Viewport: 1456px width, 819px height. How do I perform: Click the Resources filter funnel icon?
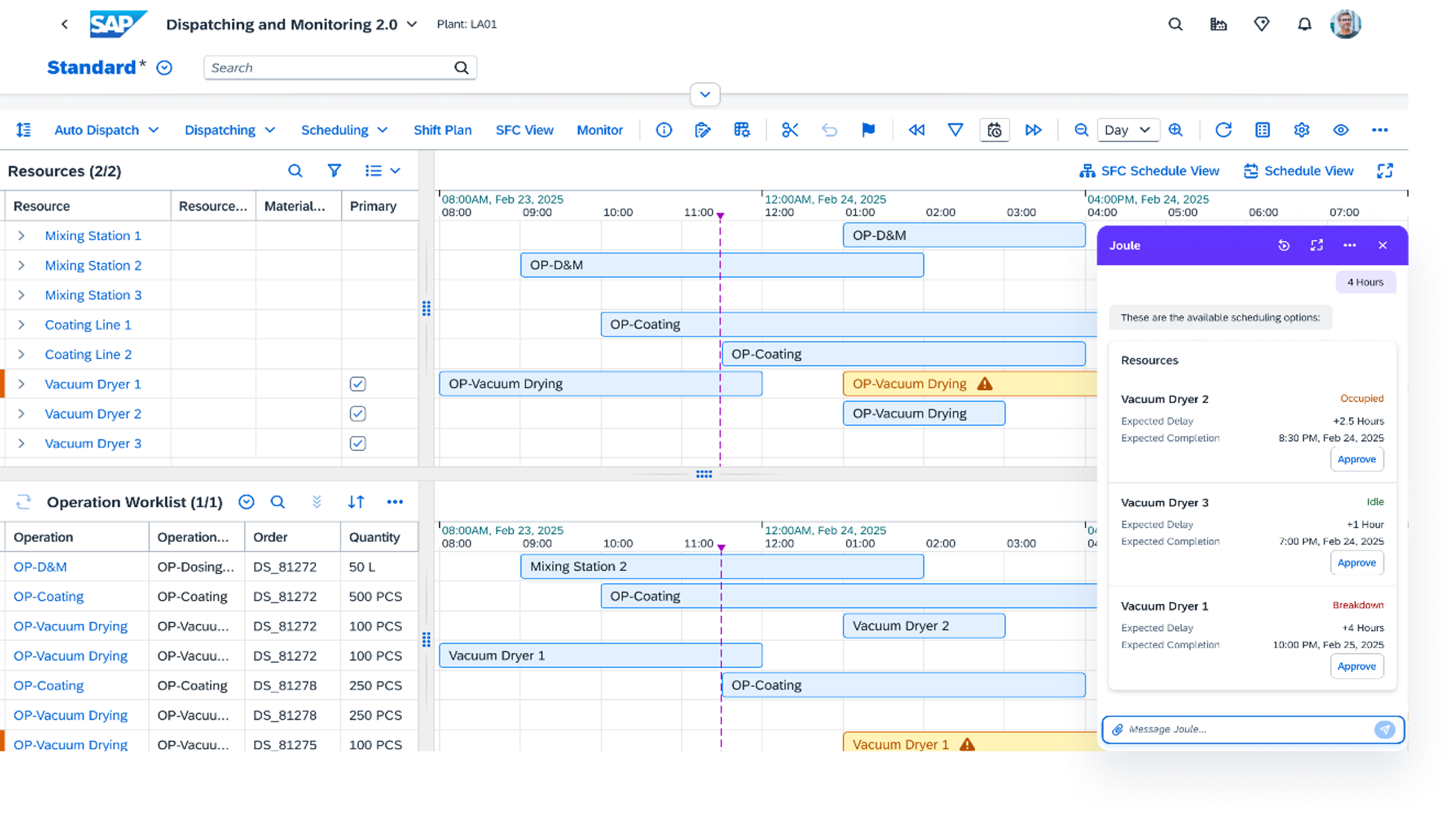(334, 171)
